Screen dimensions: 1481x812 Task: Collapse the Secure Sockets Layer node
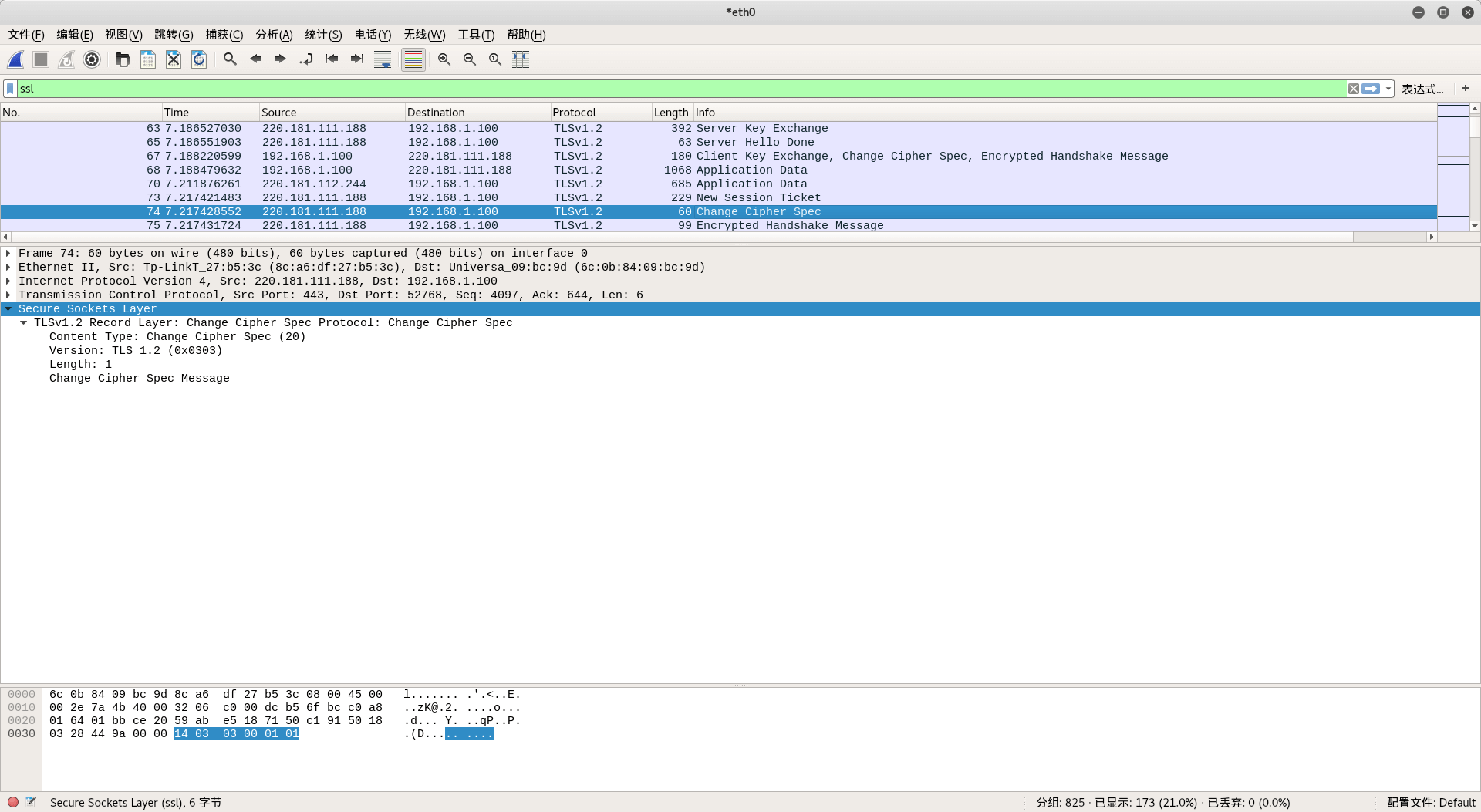8,309
